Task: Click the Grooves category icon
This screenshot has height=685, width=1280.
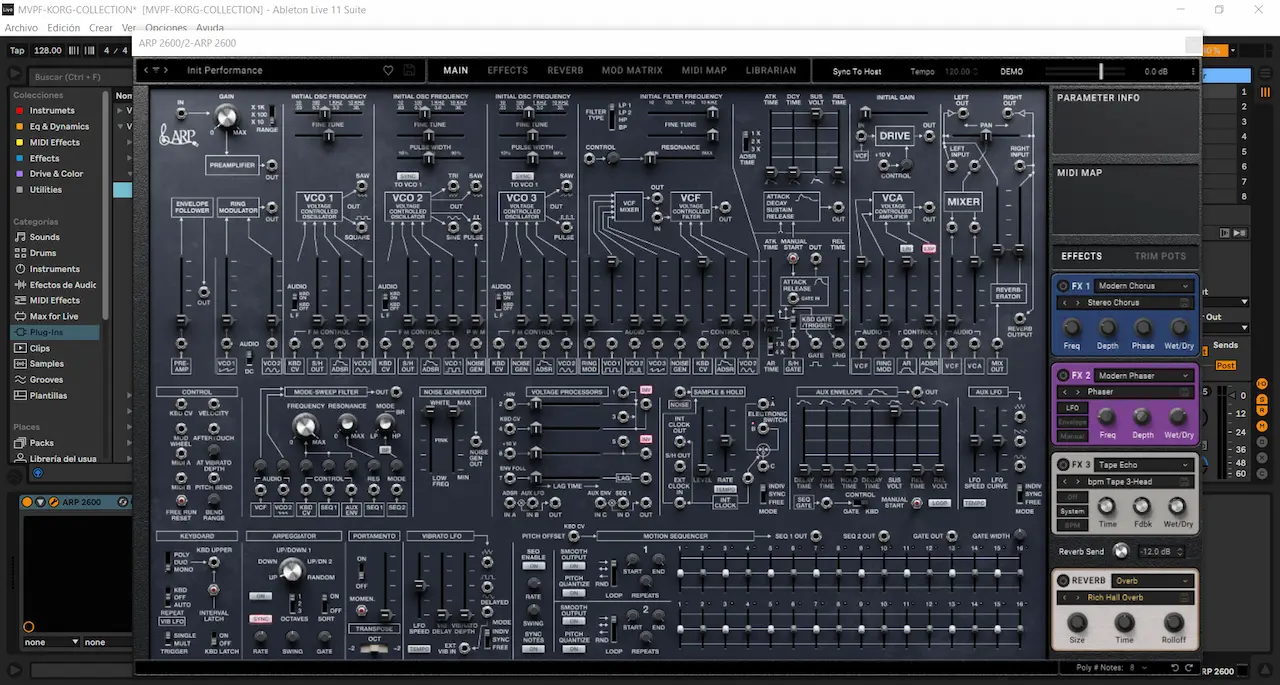Action: (20, 380)
